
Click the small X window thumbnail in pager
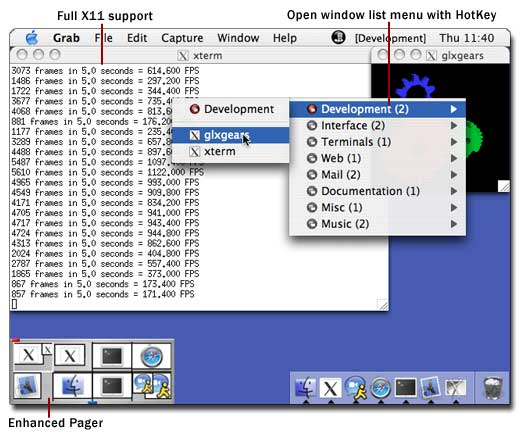click(48, 350)
